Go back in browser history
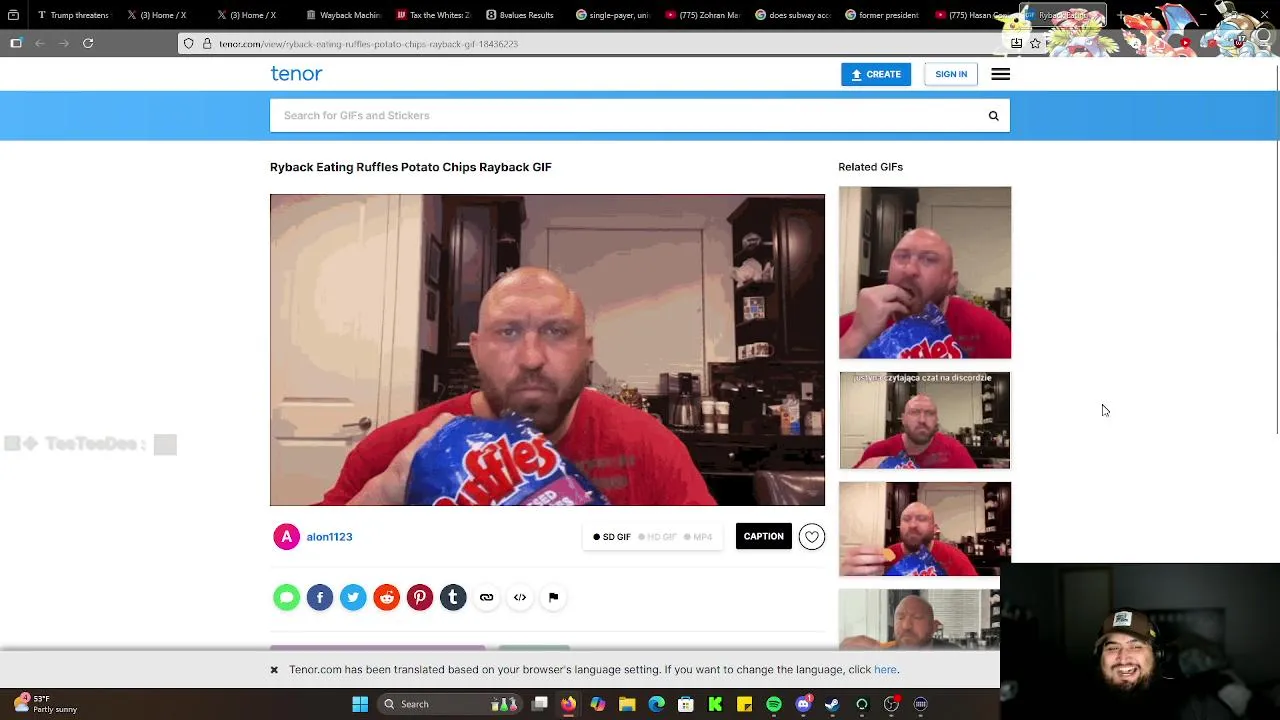This screenshot has width=1280, height=720. (40, 43)
